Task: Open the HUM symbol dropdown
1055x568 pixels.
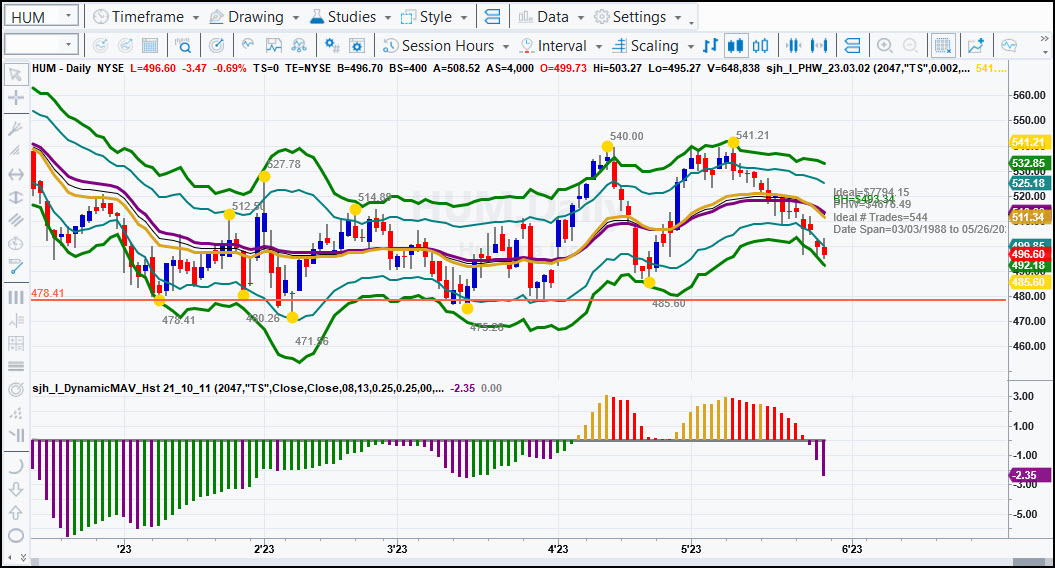Action: (68, 15)
